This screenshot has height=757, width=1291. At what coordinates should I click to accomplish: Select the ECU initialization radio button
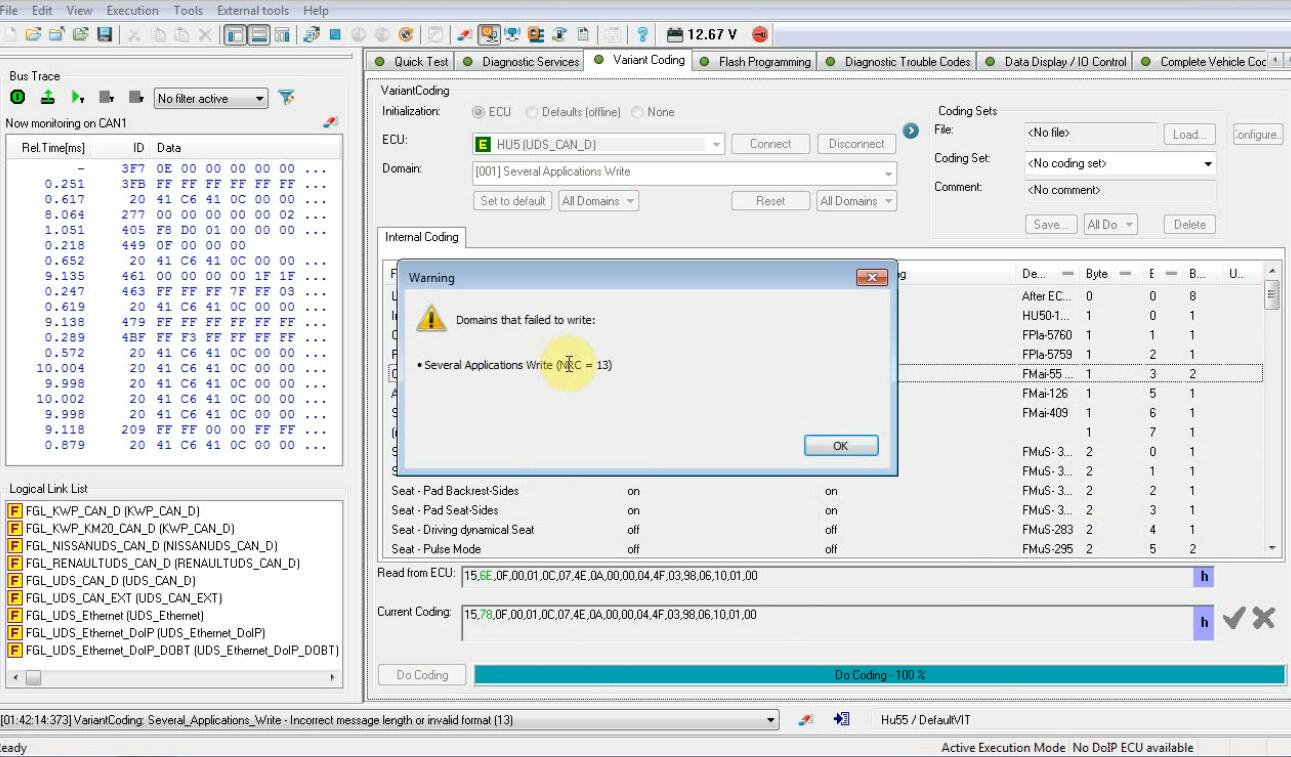click(x=479, y=112)
